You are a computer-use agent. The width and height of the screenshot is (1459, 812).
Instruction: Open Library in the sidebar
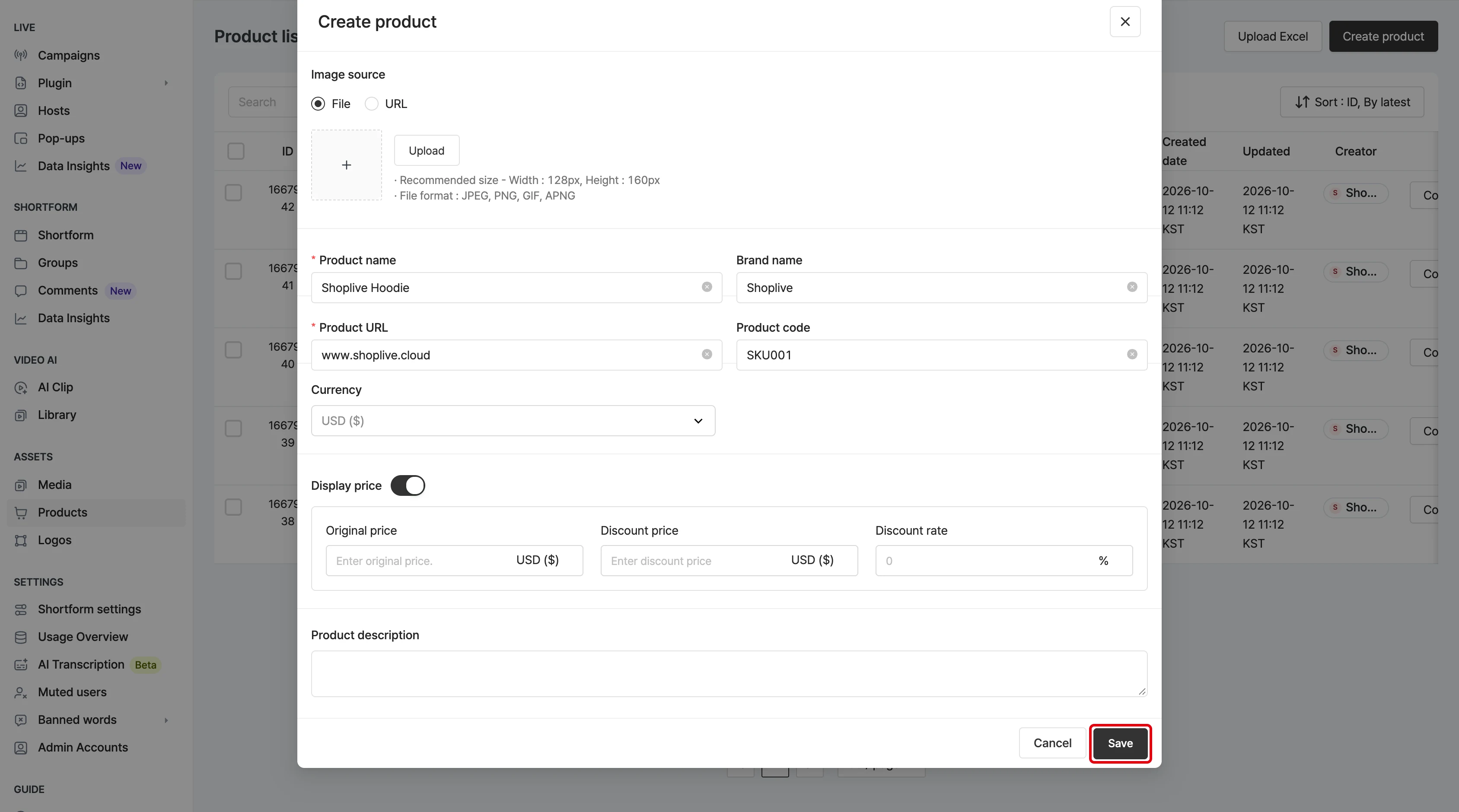pyautogui.click(x=57, y=415)
